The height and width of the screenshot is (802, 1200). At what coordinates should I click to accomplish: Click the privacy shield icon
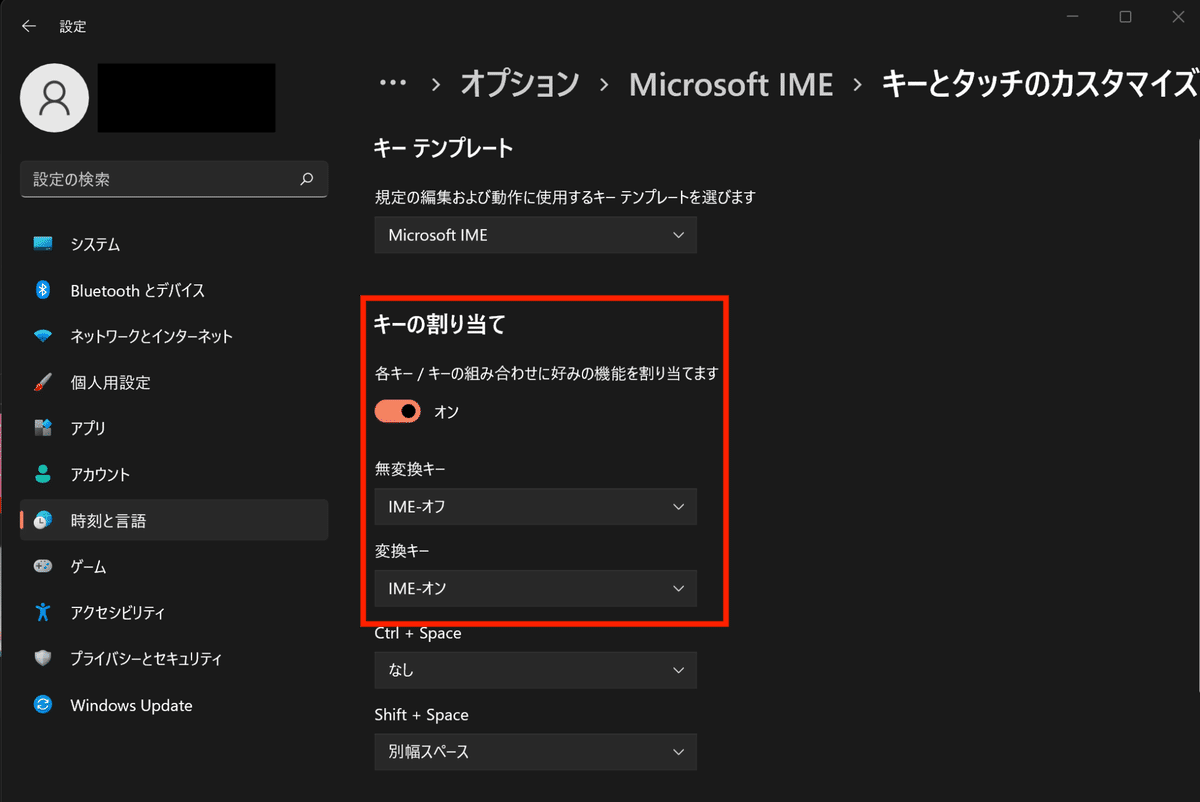pyautogui.click(x=43, y=658)
